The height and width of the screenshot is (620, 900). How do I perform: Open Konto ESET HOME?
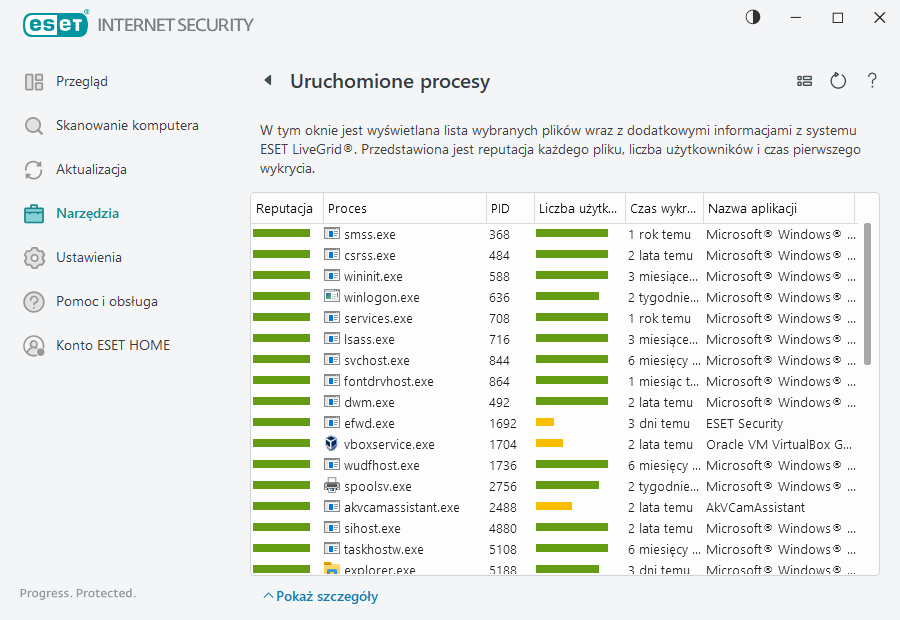(x=113, y=346)
